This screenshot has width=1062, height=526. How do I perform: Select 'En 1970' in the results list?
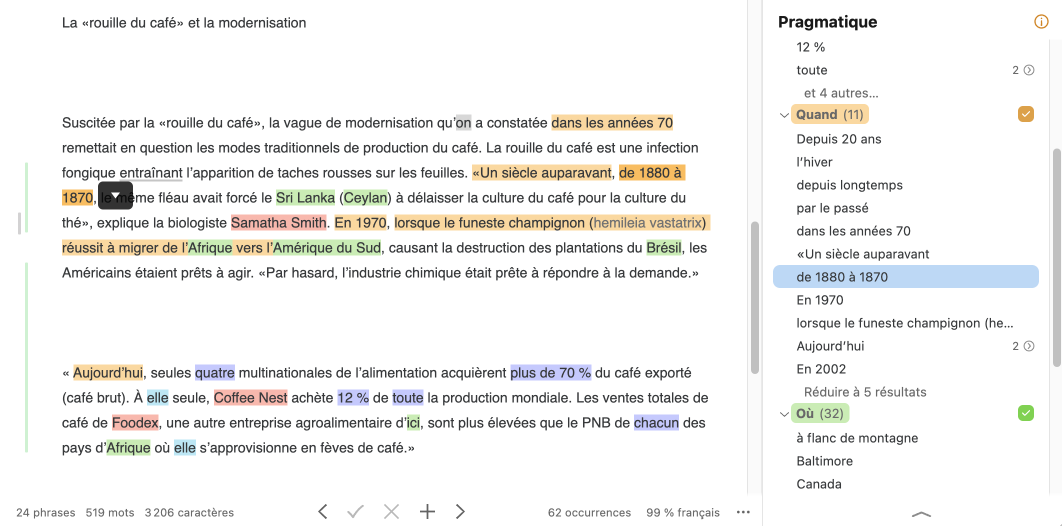pos(820,300)
